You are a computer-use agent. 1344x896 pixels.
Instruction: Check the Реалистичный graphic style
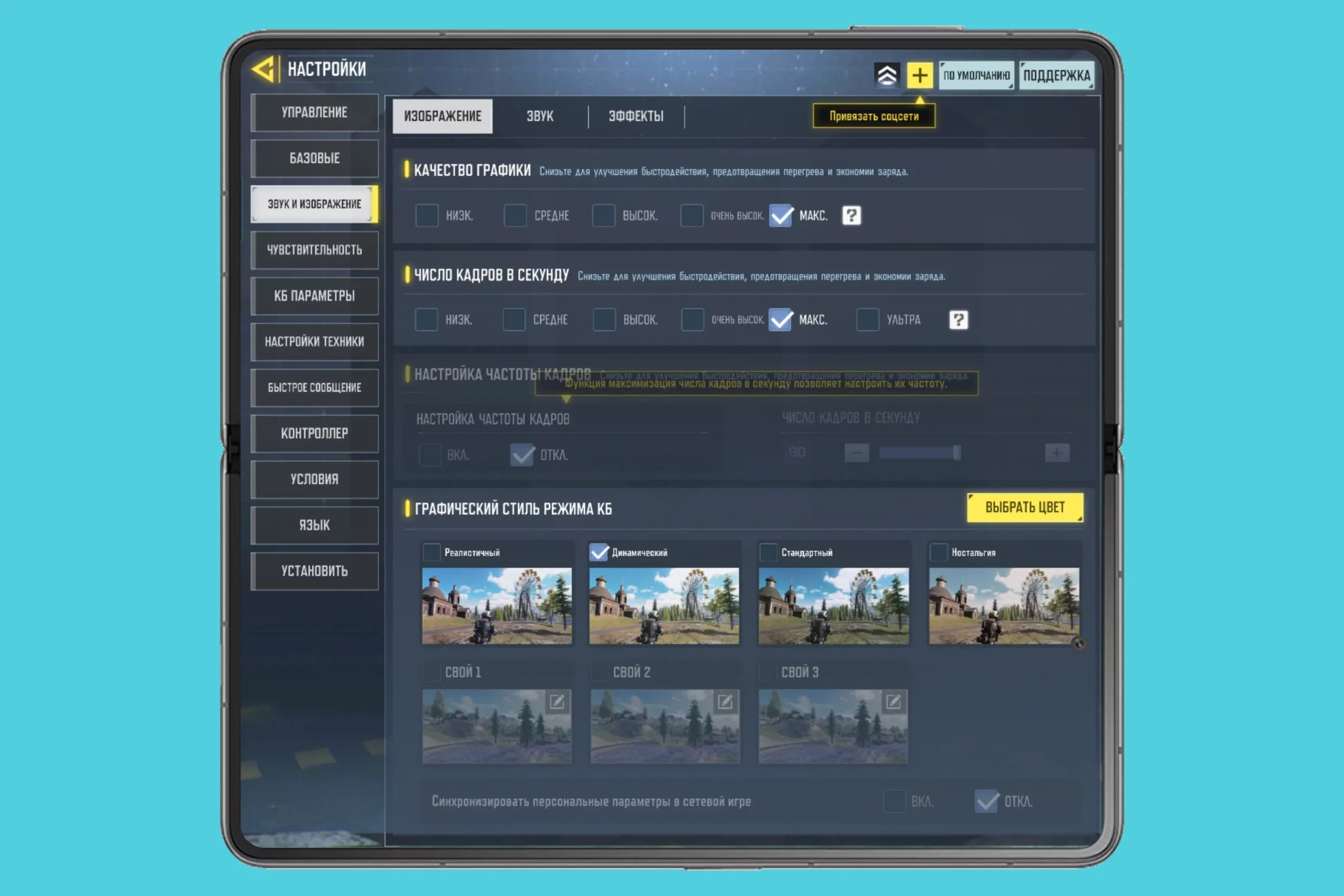432,553
